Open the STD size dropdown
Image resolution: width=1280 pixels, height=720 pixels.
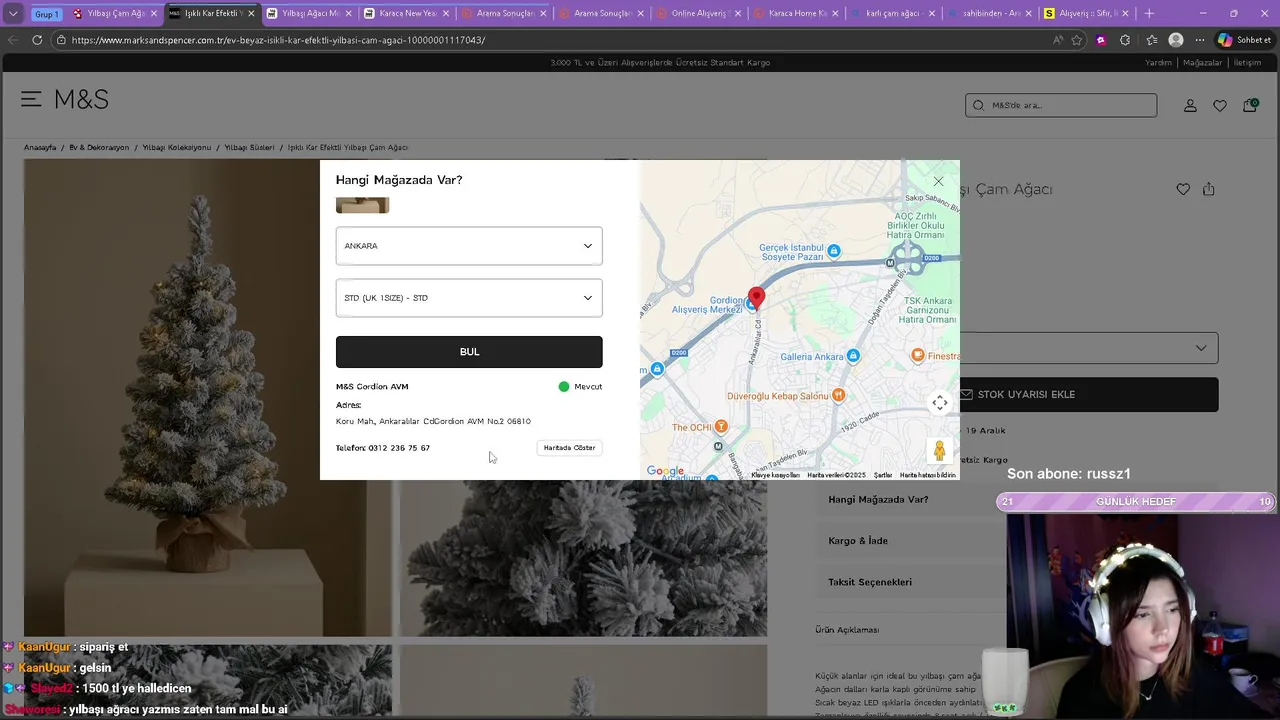(469, 298)
